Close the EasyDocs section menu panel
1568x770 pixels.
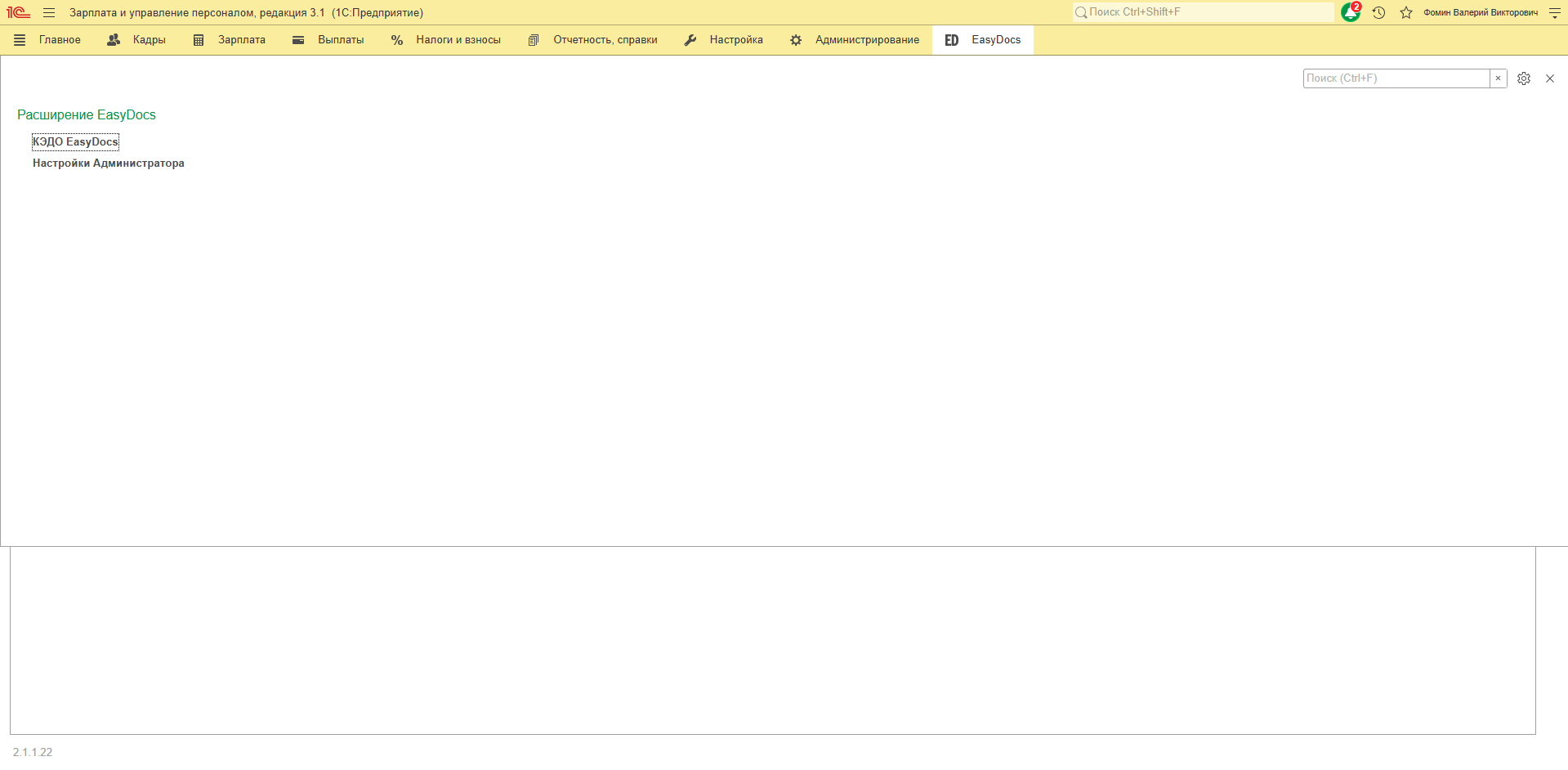[x=1550, y=78]
